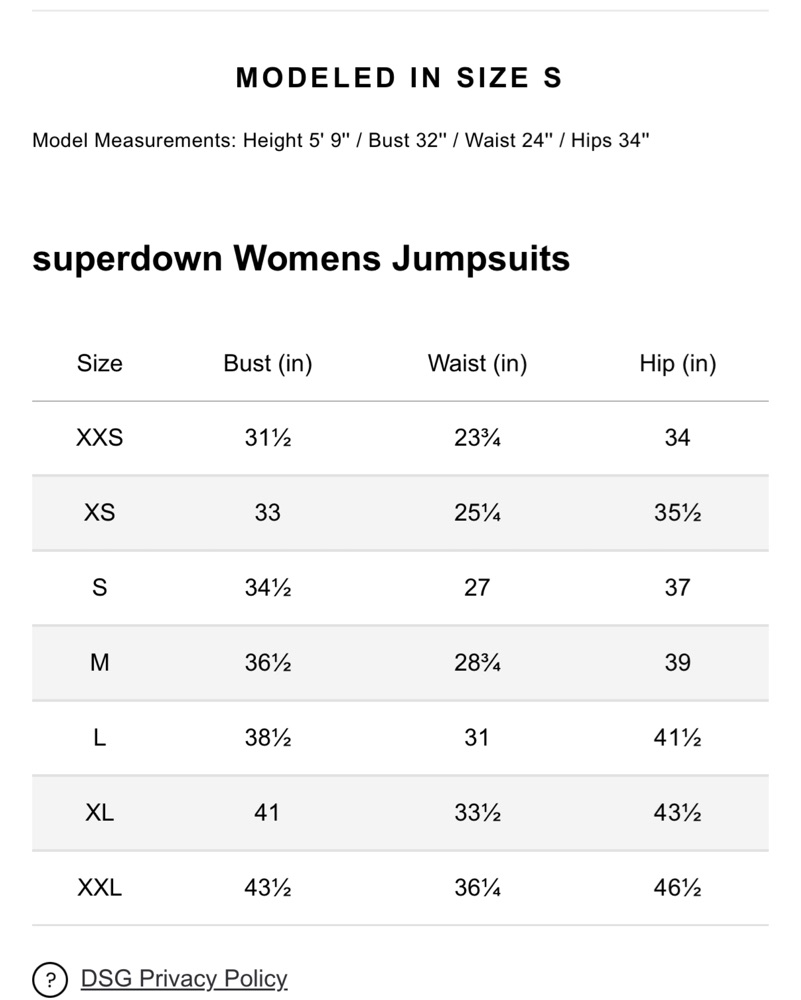Click the superdown Womens Jumpsuits heading
This screenshot has height=1000, width=801.
(301, 259)
